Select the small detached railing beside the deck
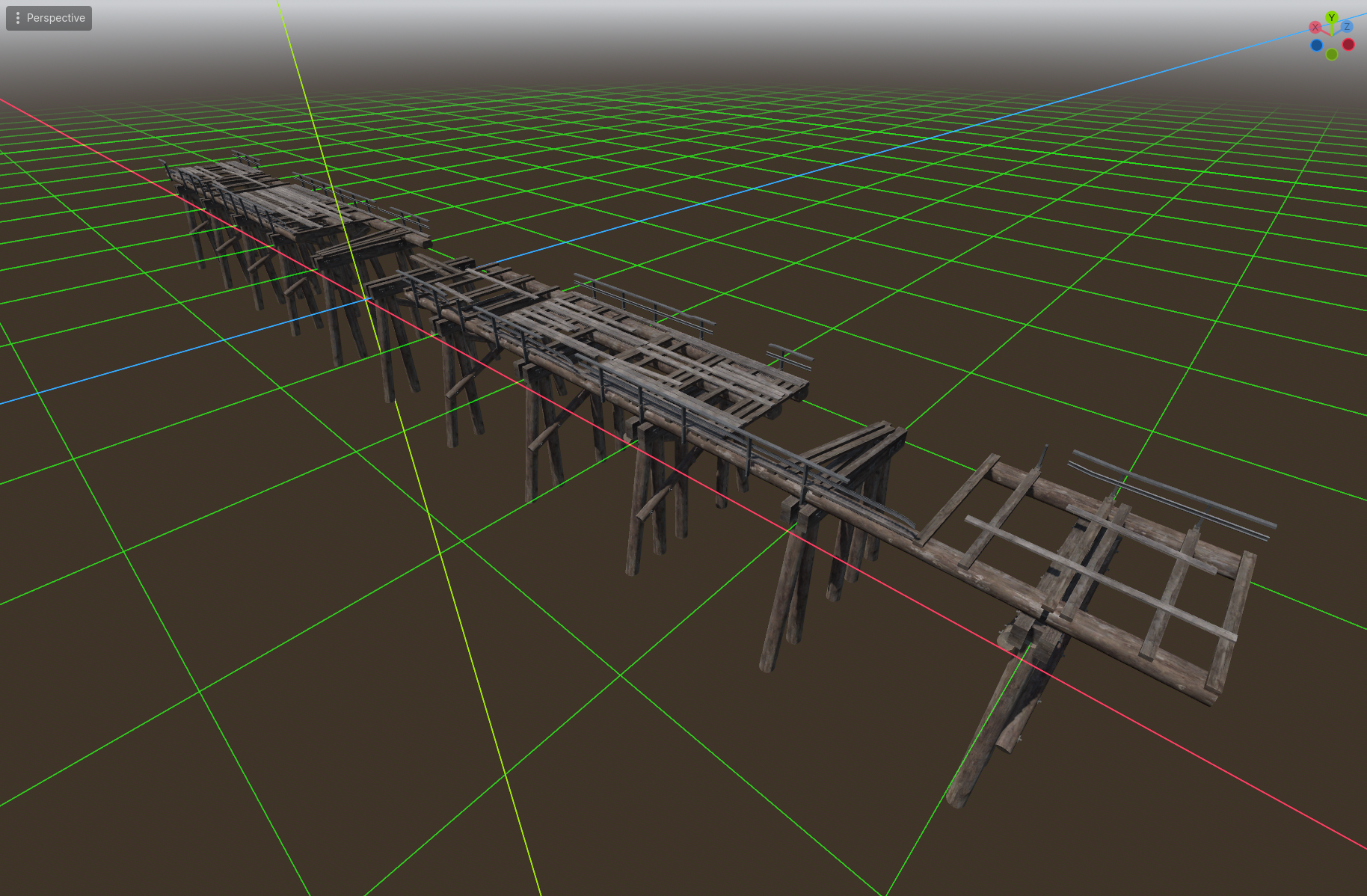 coord(790,357)
